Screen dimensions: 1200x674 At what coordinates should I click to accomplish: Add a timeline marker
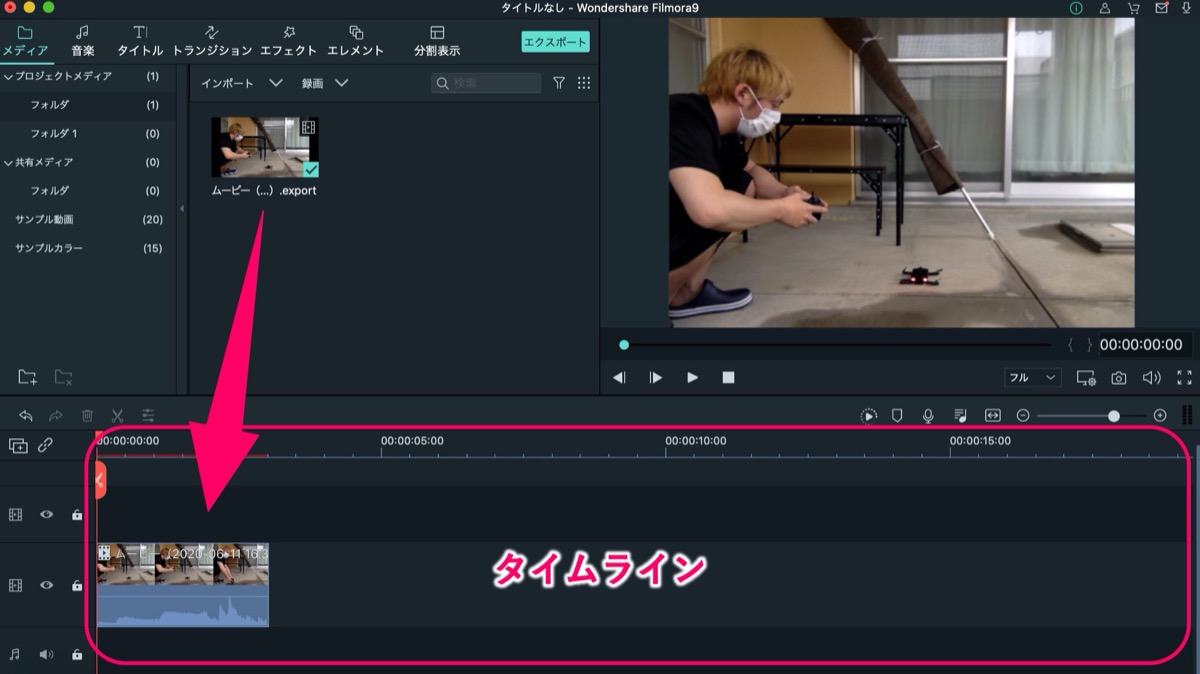897,415
